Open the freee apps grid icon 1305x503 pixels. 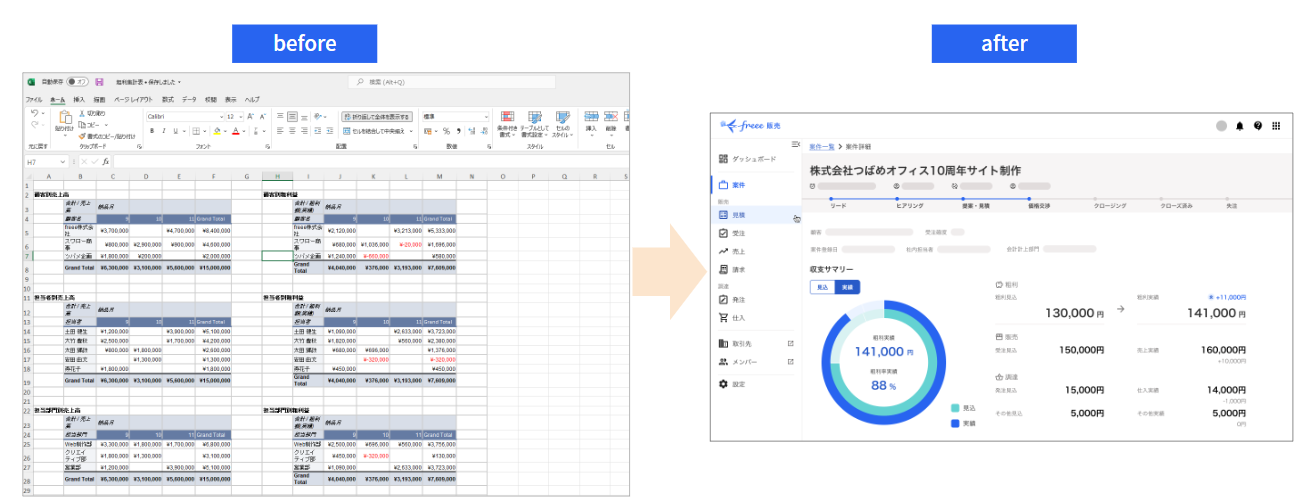tap(1276, 126)
